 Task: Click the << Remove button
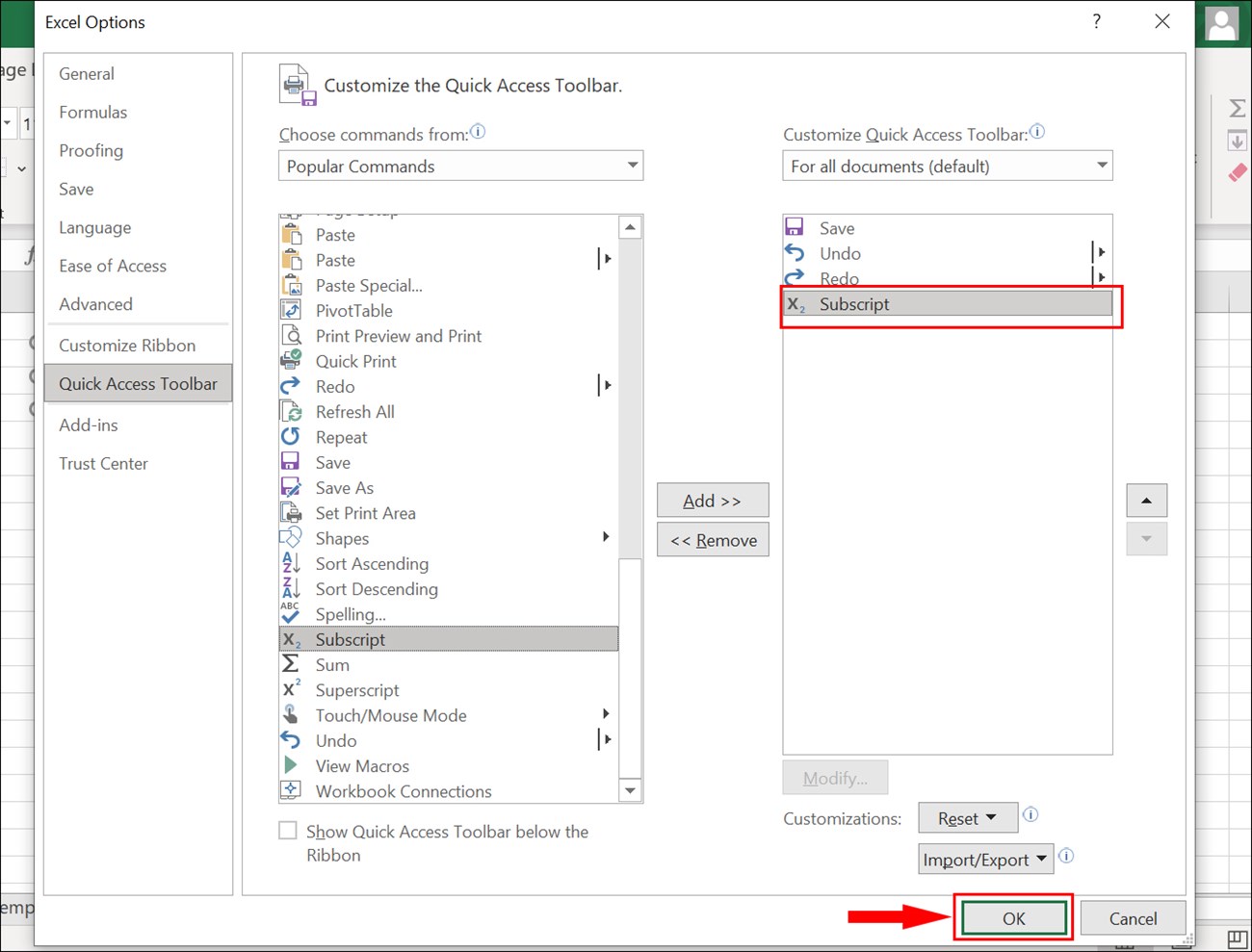coord(713,540)
